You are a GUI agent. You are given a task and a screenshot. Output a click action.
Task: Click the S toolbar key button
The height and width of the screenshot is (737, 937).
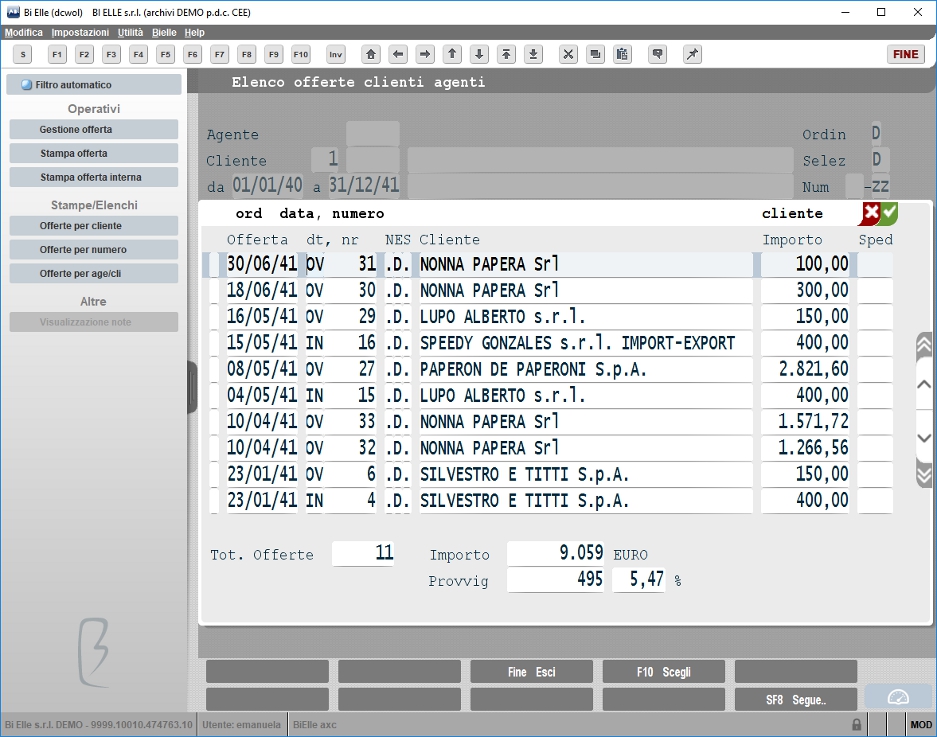click(x=23, y=54)
